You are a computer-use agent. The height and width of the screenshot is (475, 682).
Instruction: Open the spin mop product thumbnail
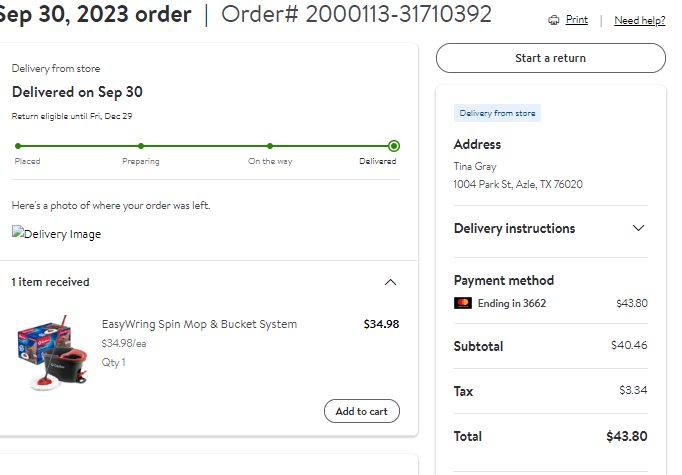[x=53, y=353]
